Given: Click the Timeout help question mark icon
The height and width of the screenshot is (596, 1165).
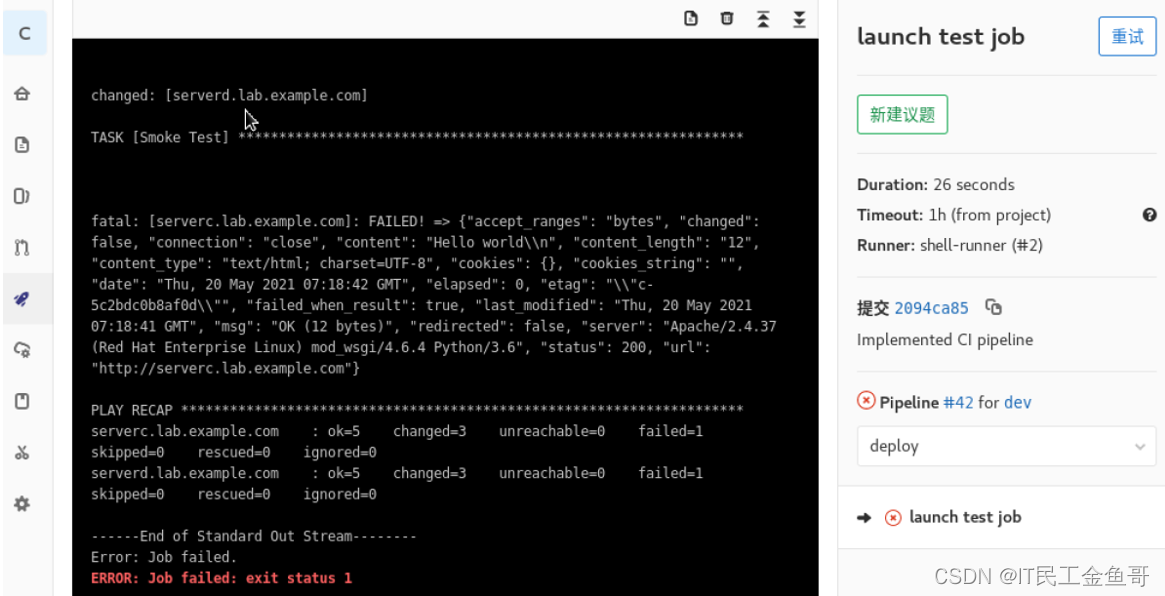Looking at the screenshot, I should (x=1149, y=215).
